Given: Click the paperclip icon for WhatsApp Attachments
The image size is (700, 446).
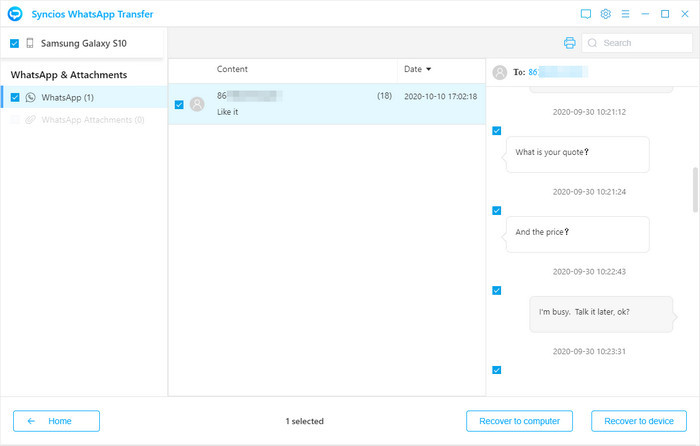Looking at the screenshot, I should 30,120.
